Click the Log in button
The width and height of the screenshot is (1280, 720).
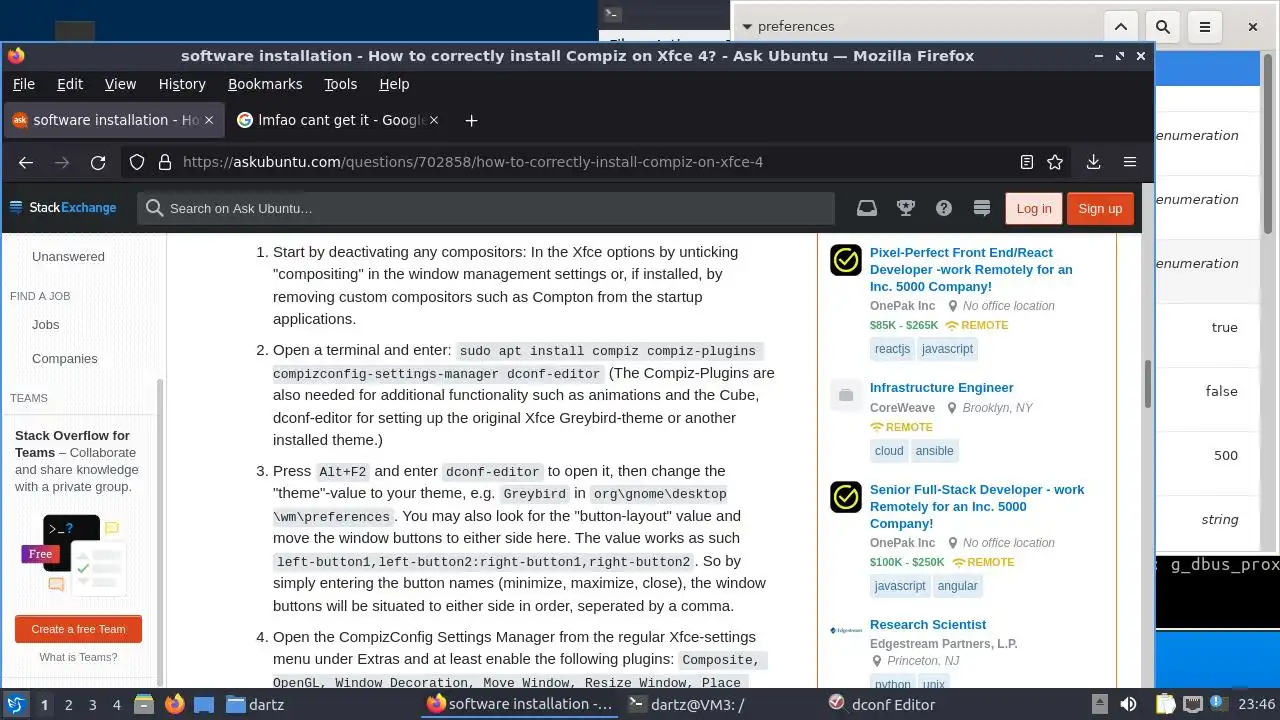coord(1033,208)
